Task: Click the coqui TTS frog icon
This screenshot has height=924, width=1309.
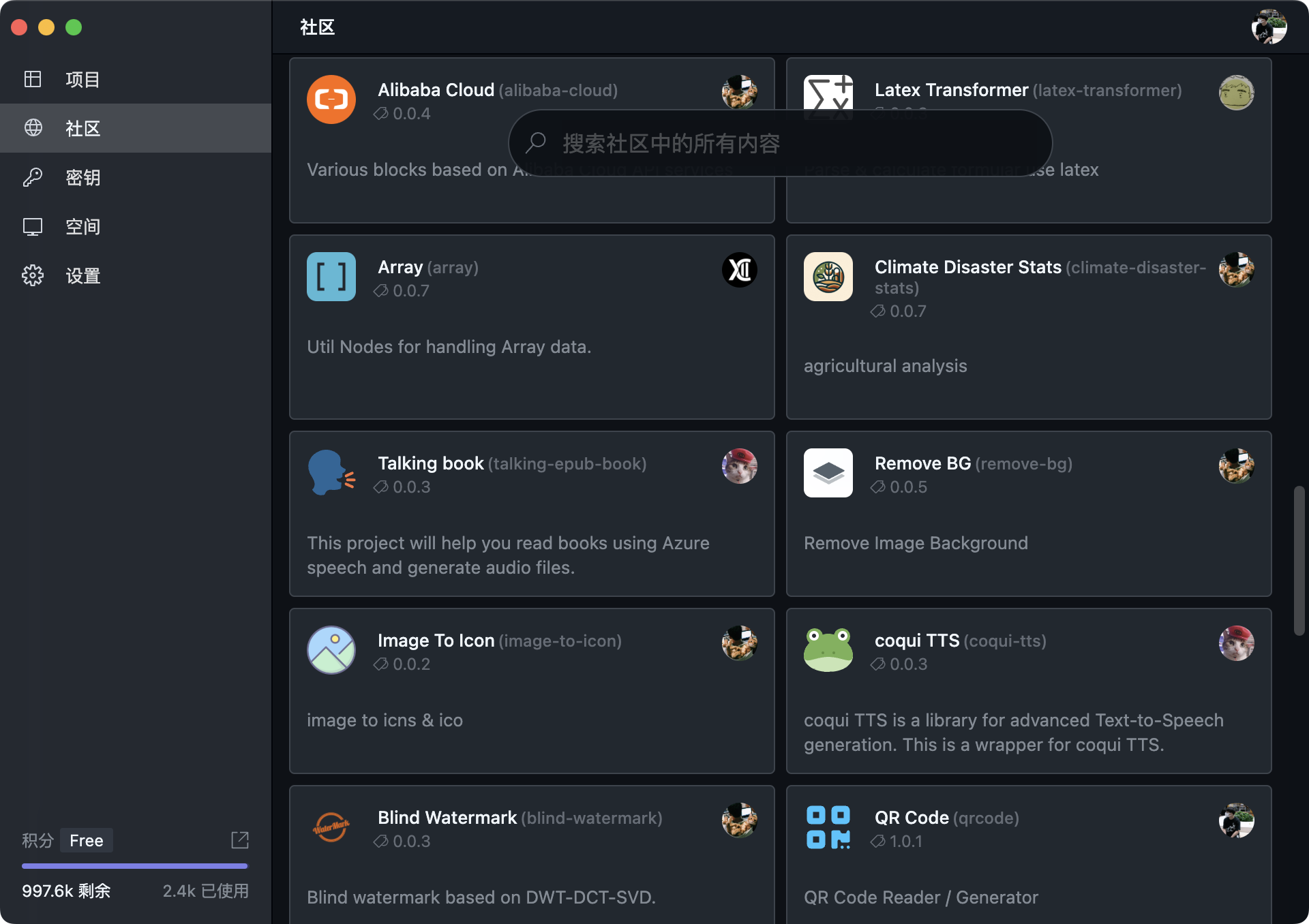Action: tap(828, 649)
